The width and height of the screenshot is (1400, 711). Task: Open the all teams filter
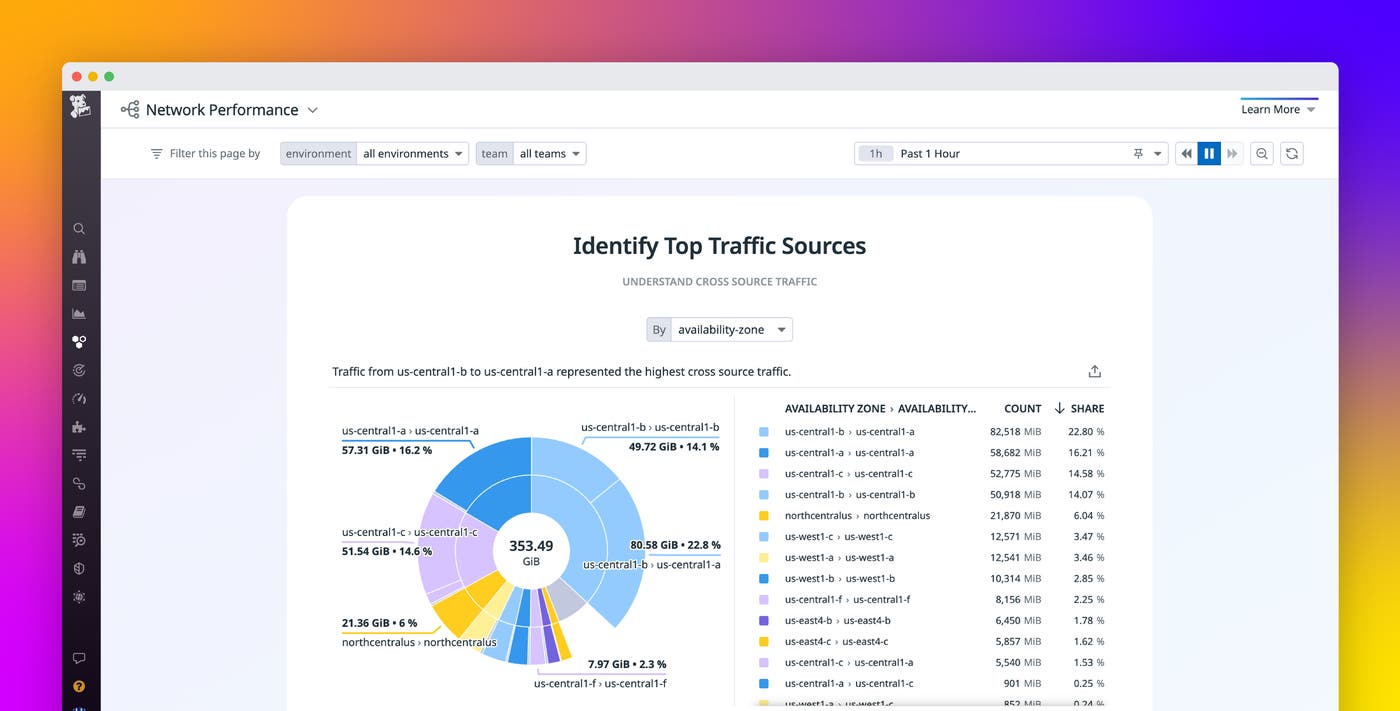pyautogui.click(x=548, y=153)
